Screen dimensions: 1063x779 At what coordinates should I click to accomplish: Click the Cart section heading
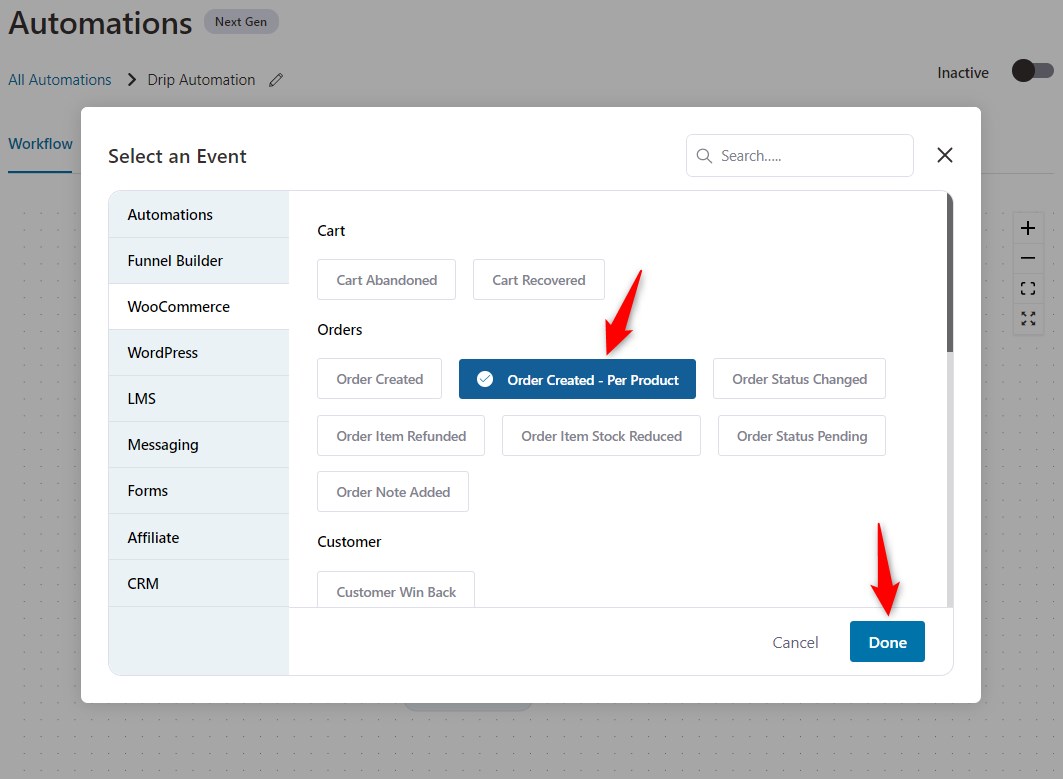coord(331,231)
